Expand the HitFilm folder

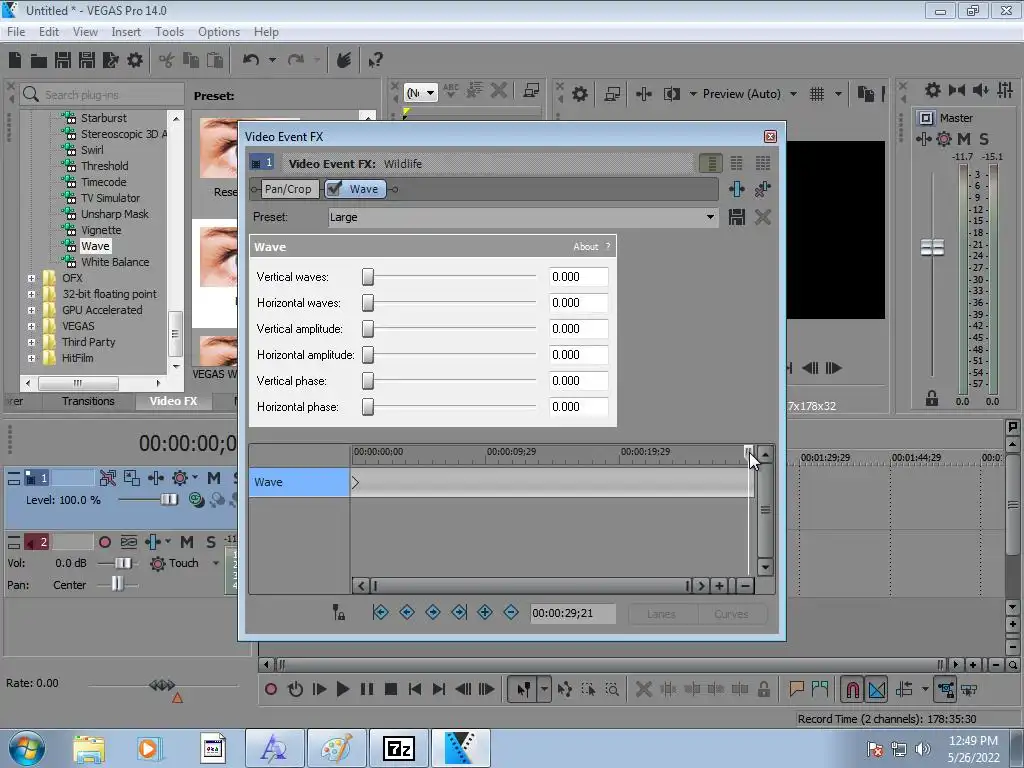[x=31, y=359]
